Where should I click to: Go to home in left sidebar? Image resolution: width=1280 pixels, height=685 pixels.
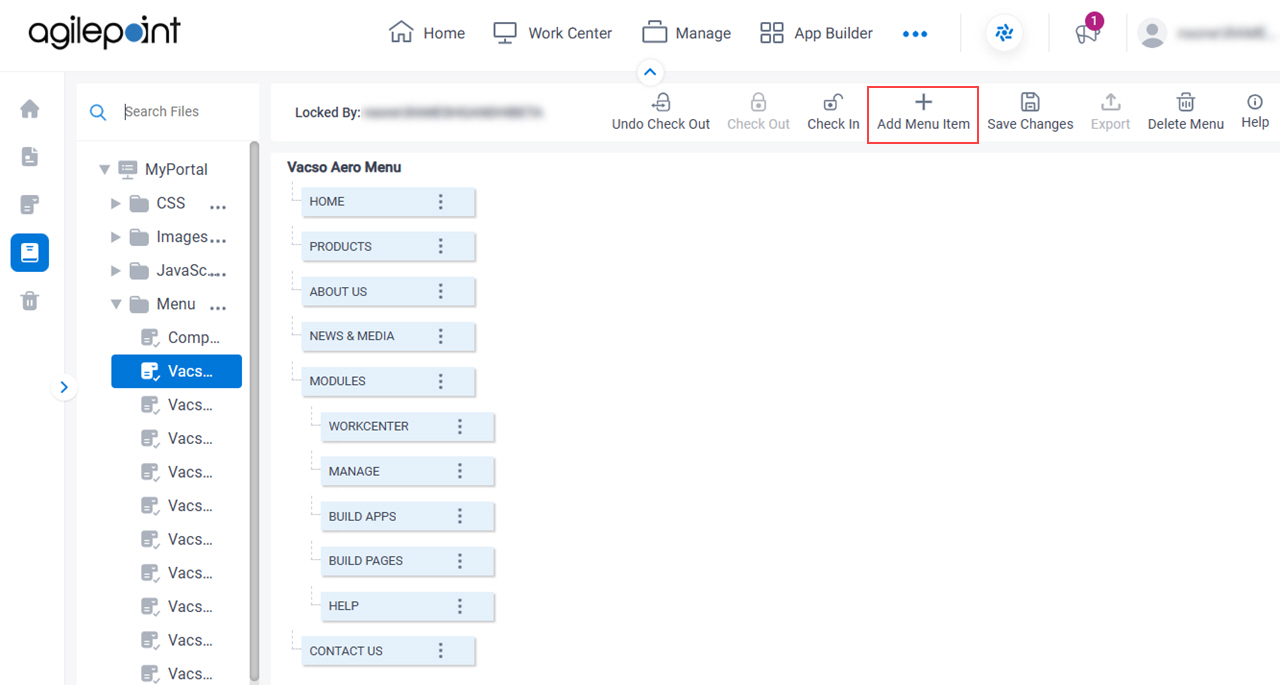coord(30,108)
